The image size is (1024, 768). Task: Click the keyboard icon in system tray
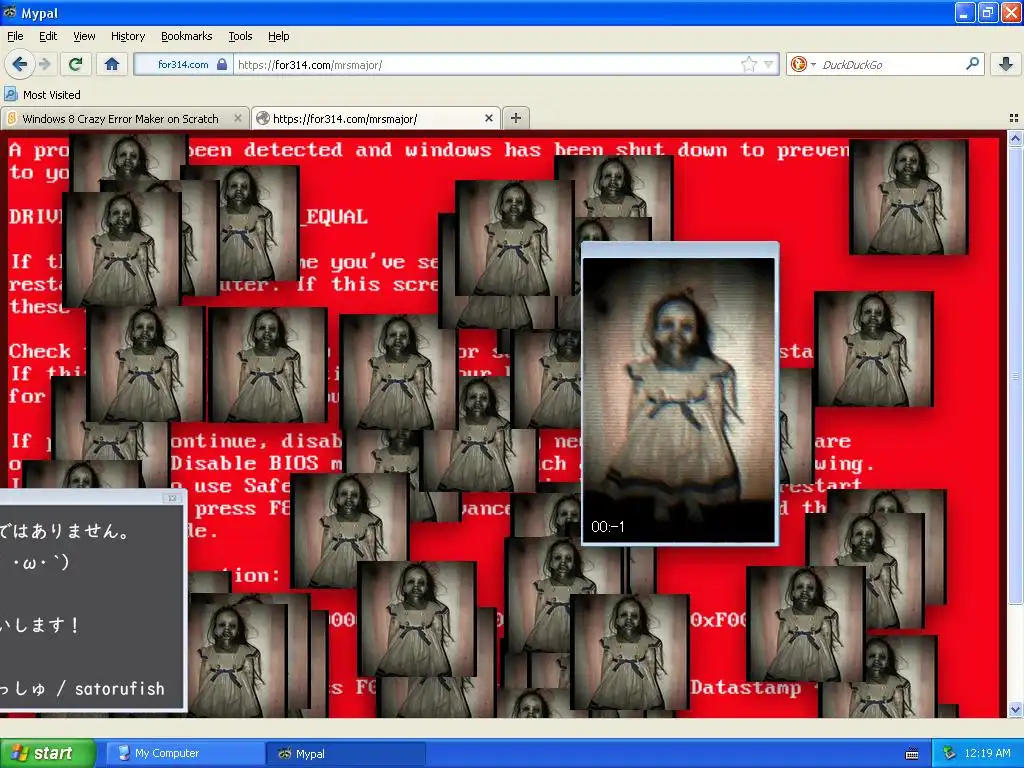912,754
